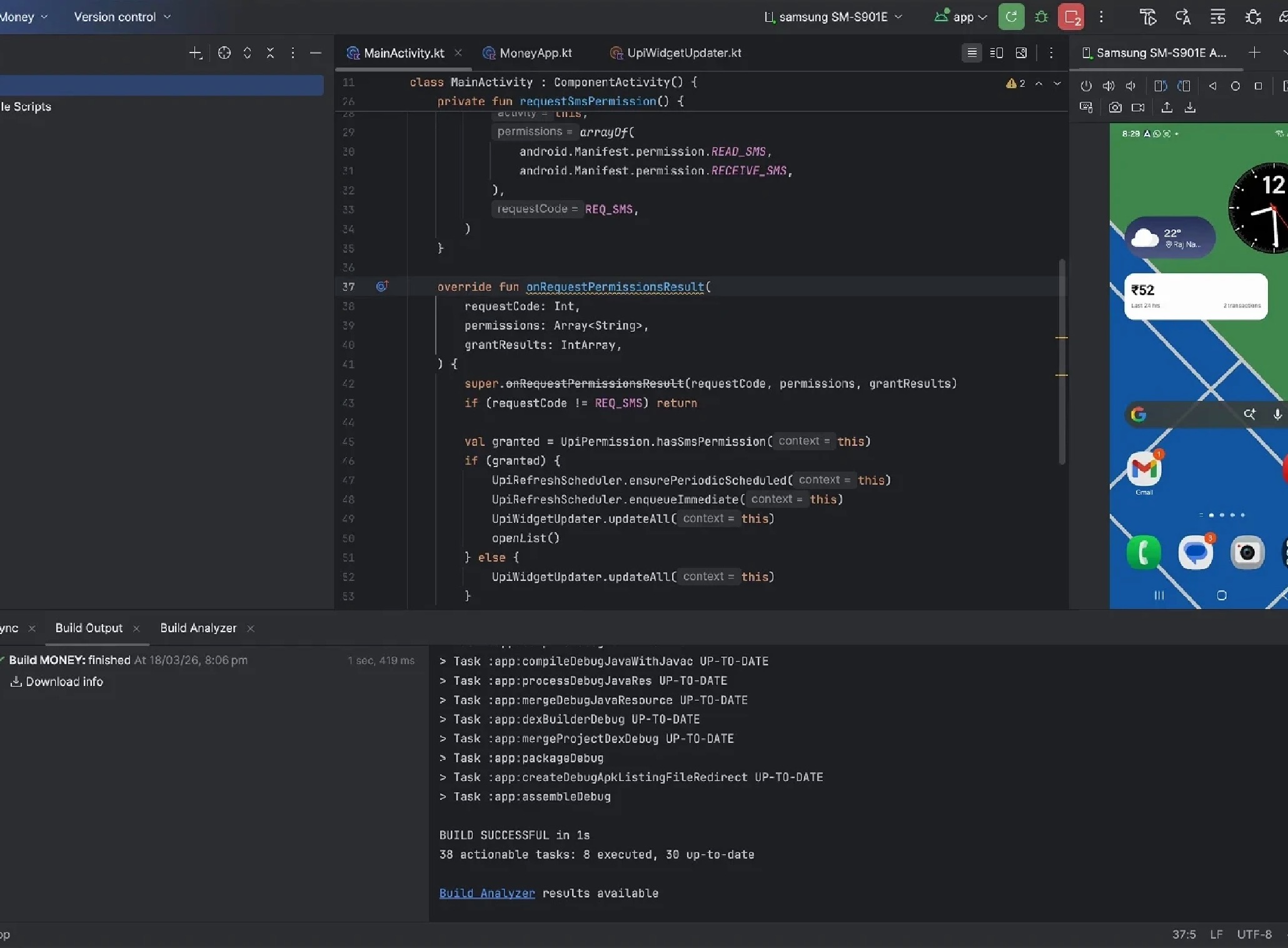This screenshot has width=1288, height=948.
Task: Switch editor to Design view
Action: pyautogui.click(x=1021, y=53)
